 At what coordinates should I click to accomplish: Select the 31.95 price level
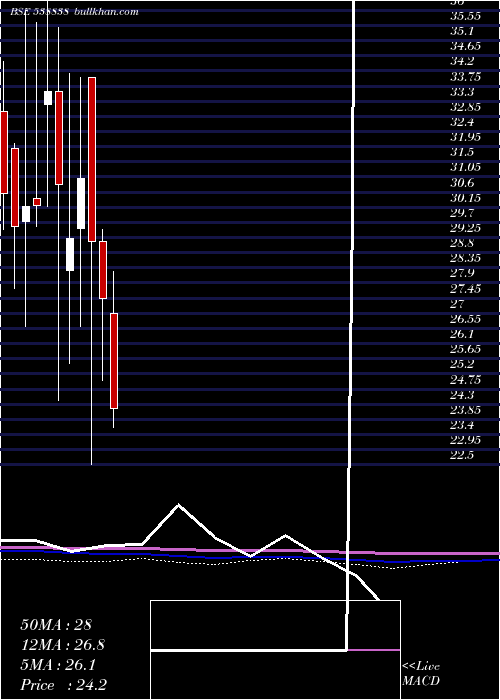(466, 138)
